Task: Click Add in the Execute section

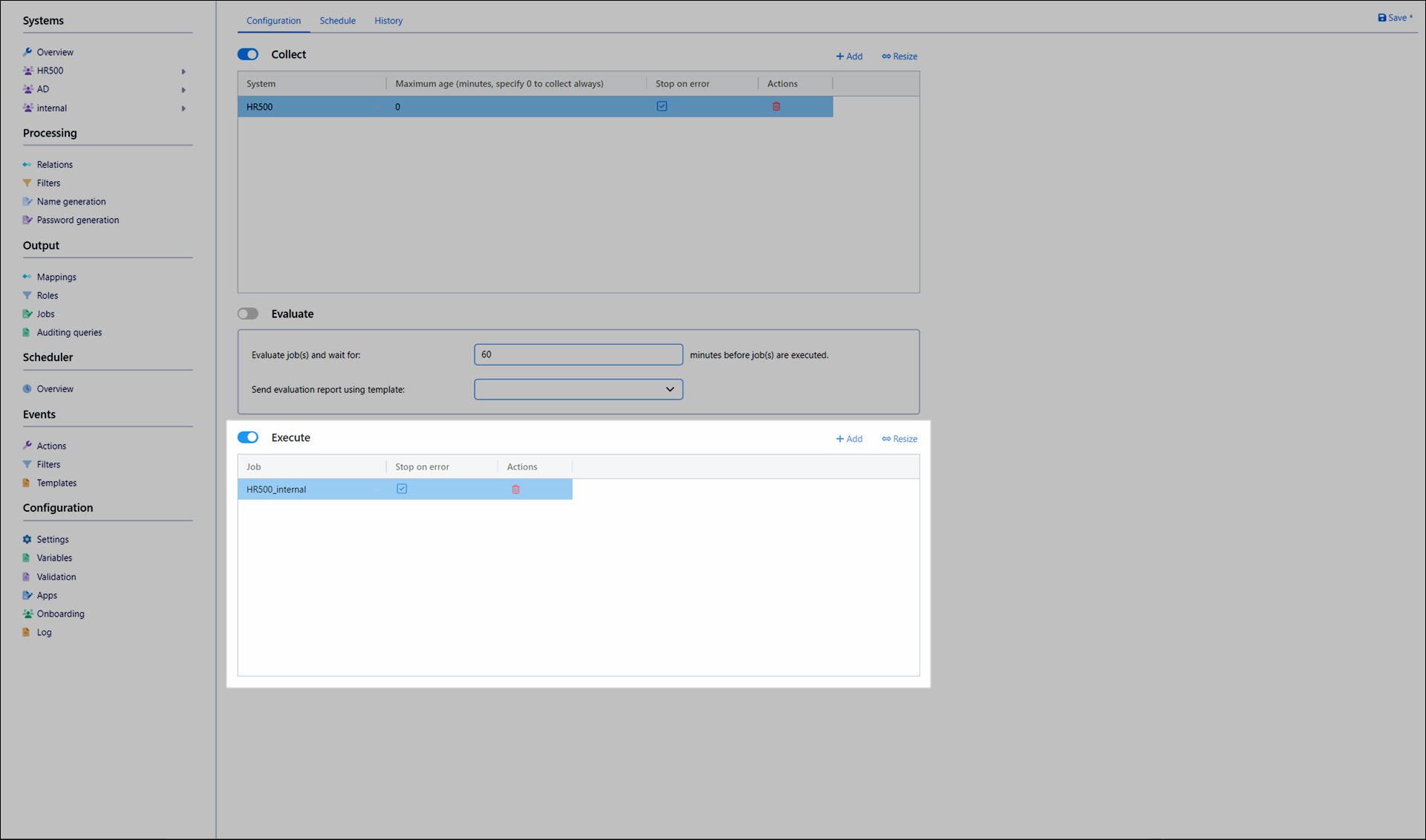Action: pos(849,439)
